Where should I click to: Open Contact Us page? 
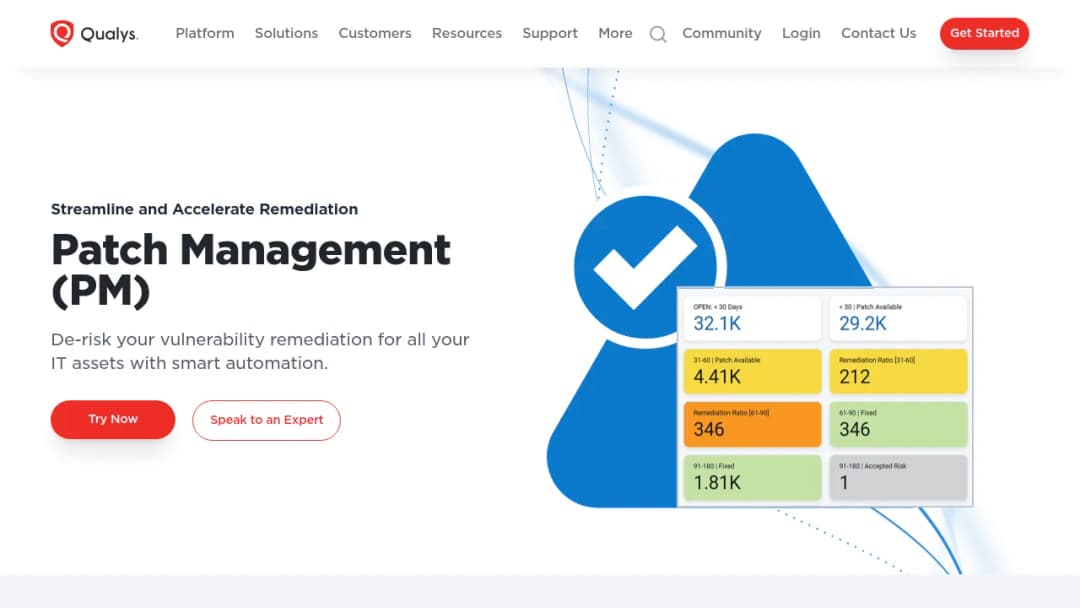[878, 33]
